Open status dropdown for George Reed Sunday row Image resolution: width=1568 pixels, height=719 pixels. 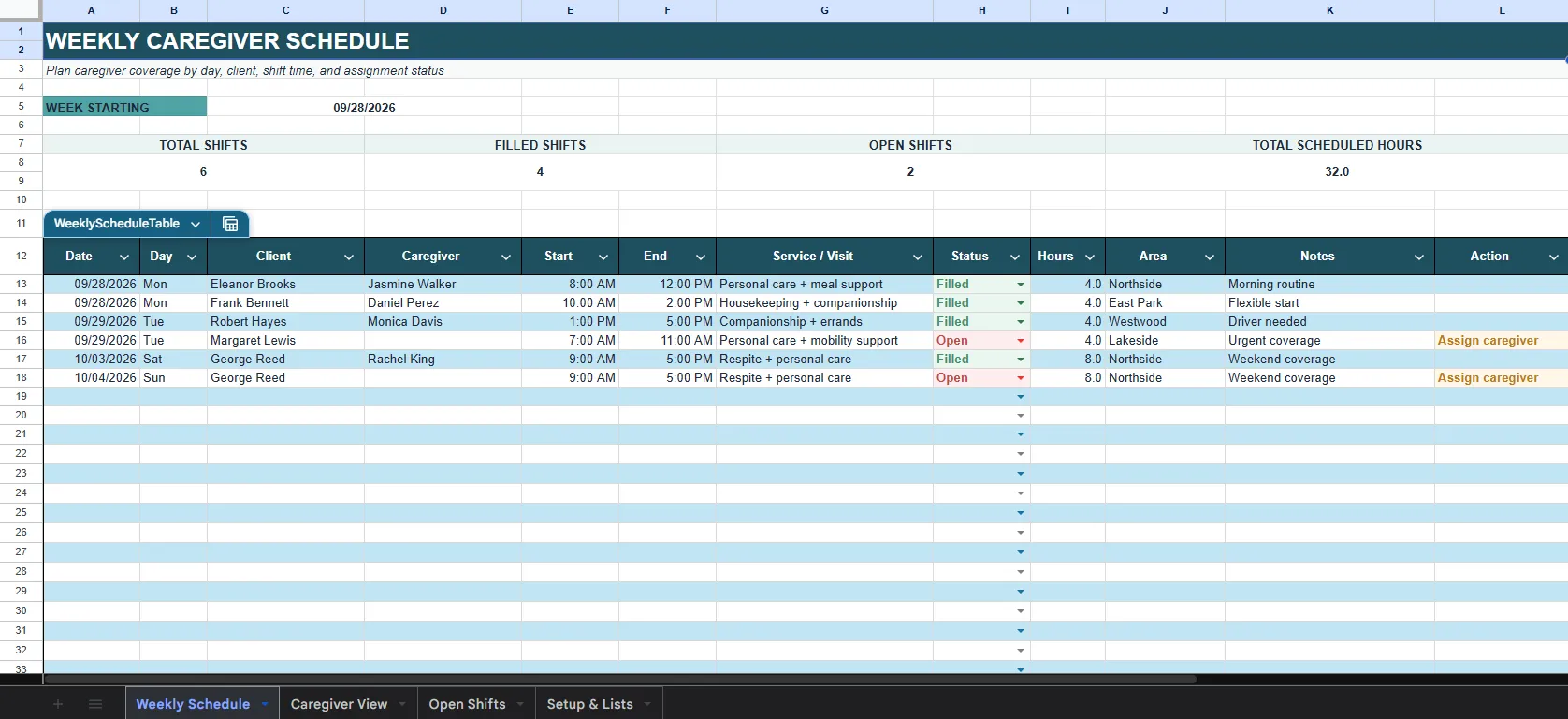coord(1021,378)
